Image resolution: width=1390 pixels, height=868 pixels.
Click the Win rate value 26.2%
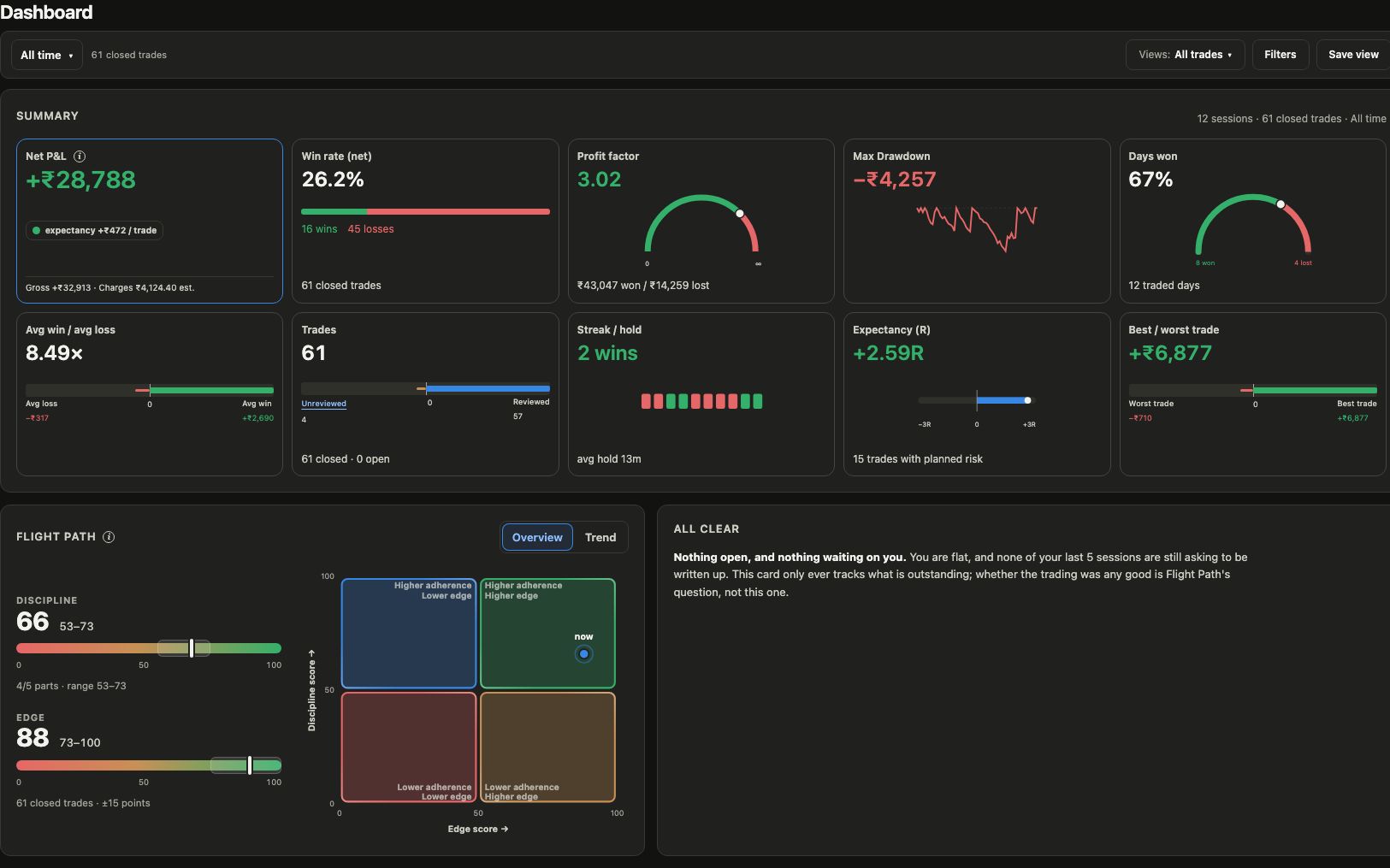333,180
